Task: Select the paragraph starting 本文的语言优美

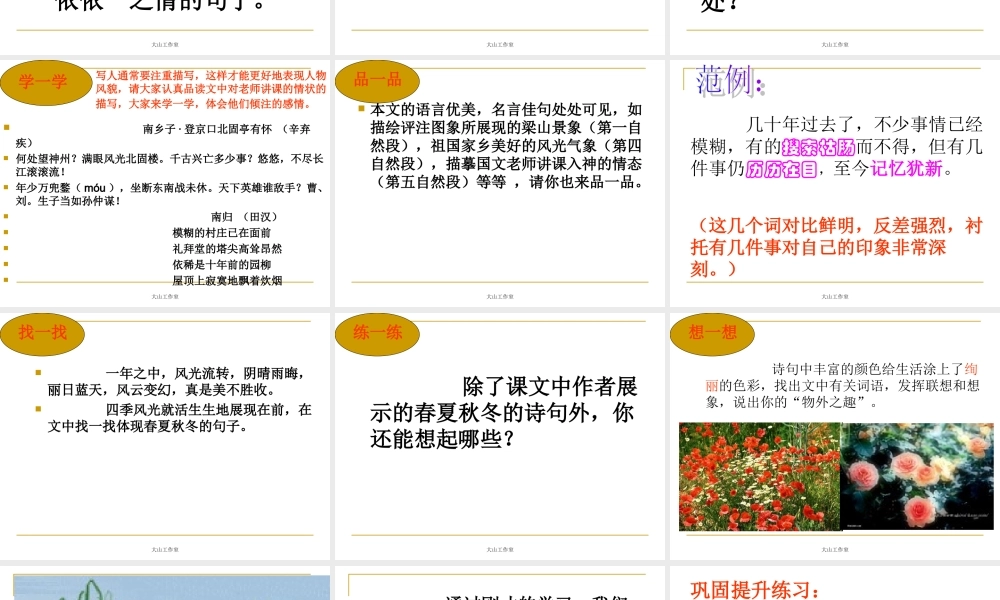Action: point(506,145)
